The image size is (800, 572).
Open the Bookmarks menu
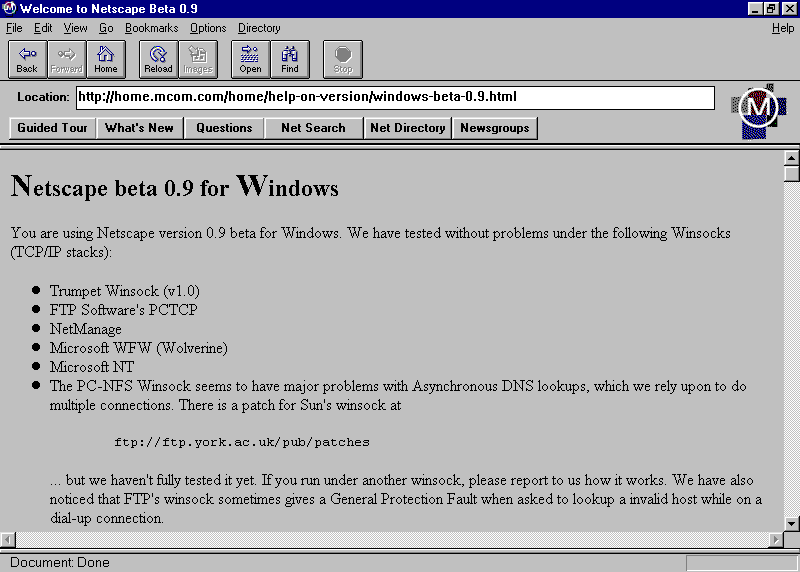pos(152,28)
